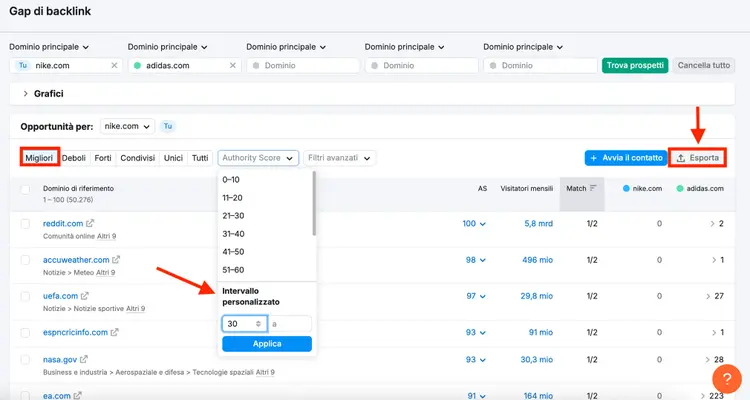Screen dimensions: 750x400
Task: Open external link icon next to reddit.com
Action: coord(90,223)
